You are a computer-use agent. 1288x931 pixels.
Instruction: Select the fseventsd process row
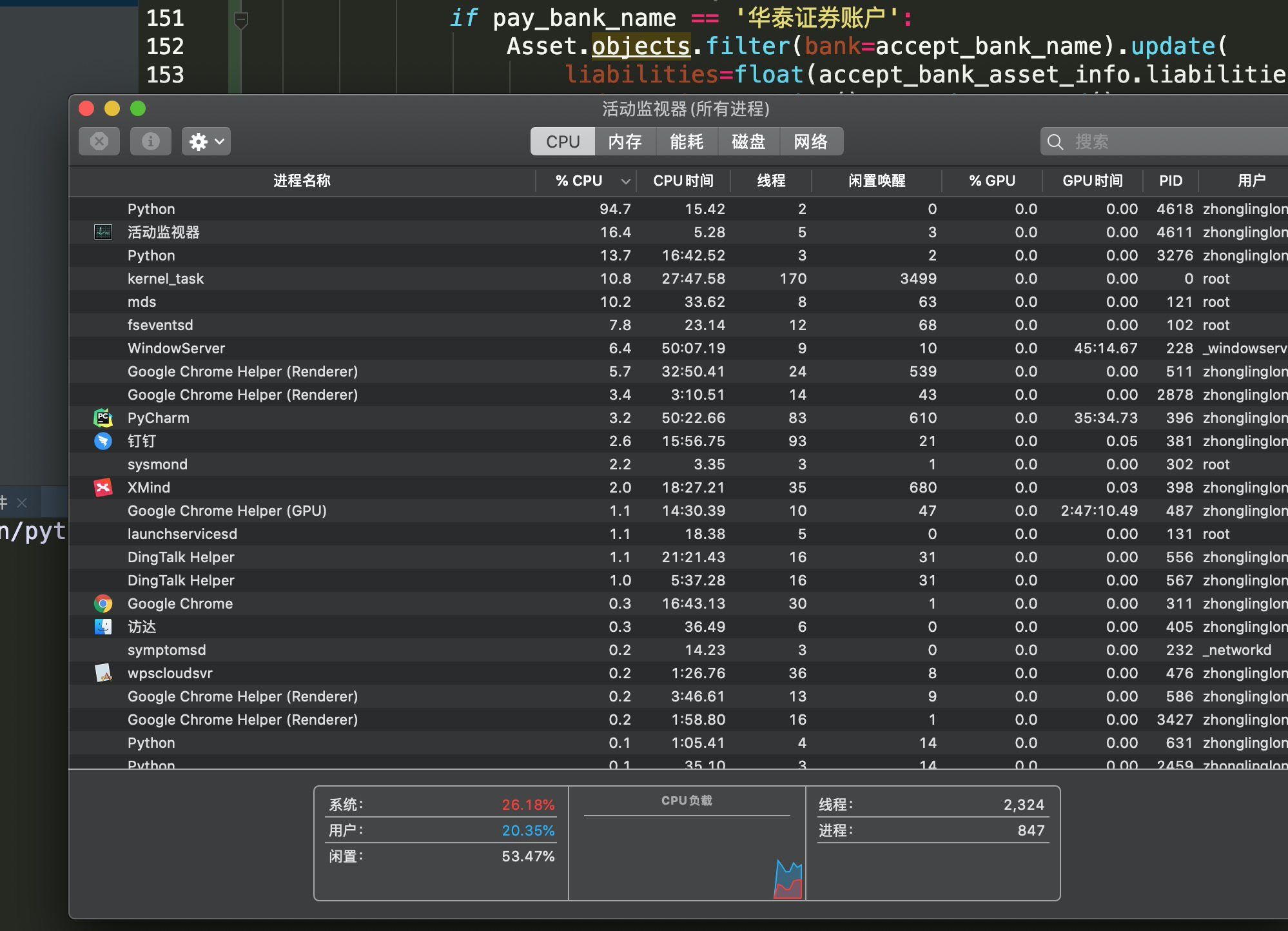pos(678,325)
